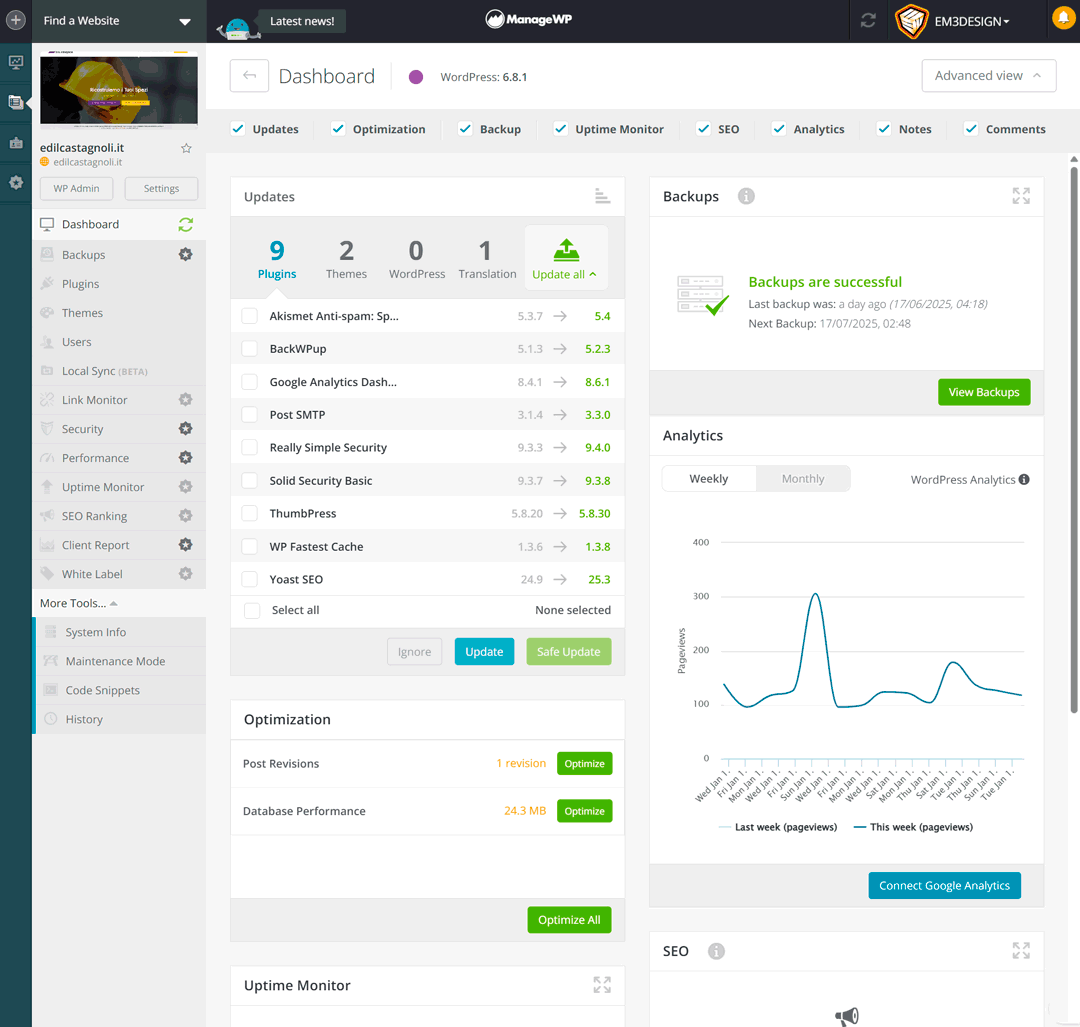Click the notification bell icon
This screenshot has height=1027, width=1080.
pos(1062,18)
